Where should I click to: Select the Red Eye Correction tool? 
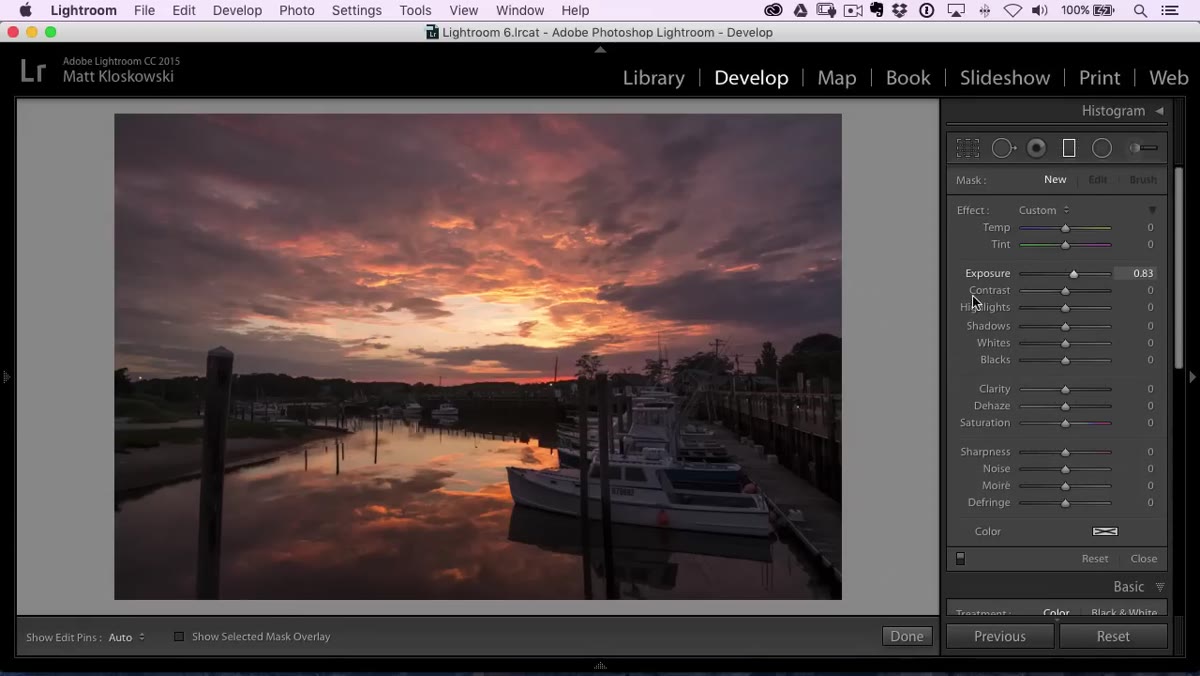coord(1037,148)
